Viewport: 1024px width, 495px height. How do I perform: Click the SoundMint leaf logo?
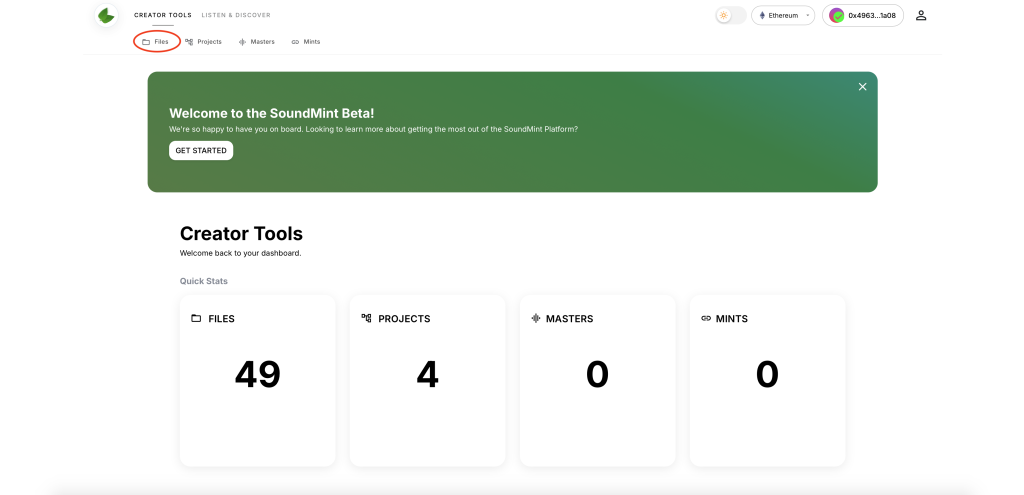click(106, 15)
